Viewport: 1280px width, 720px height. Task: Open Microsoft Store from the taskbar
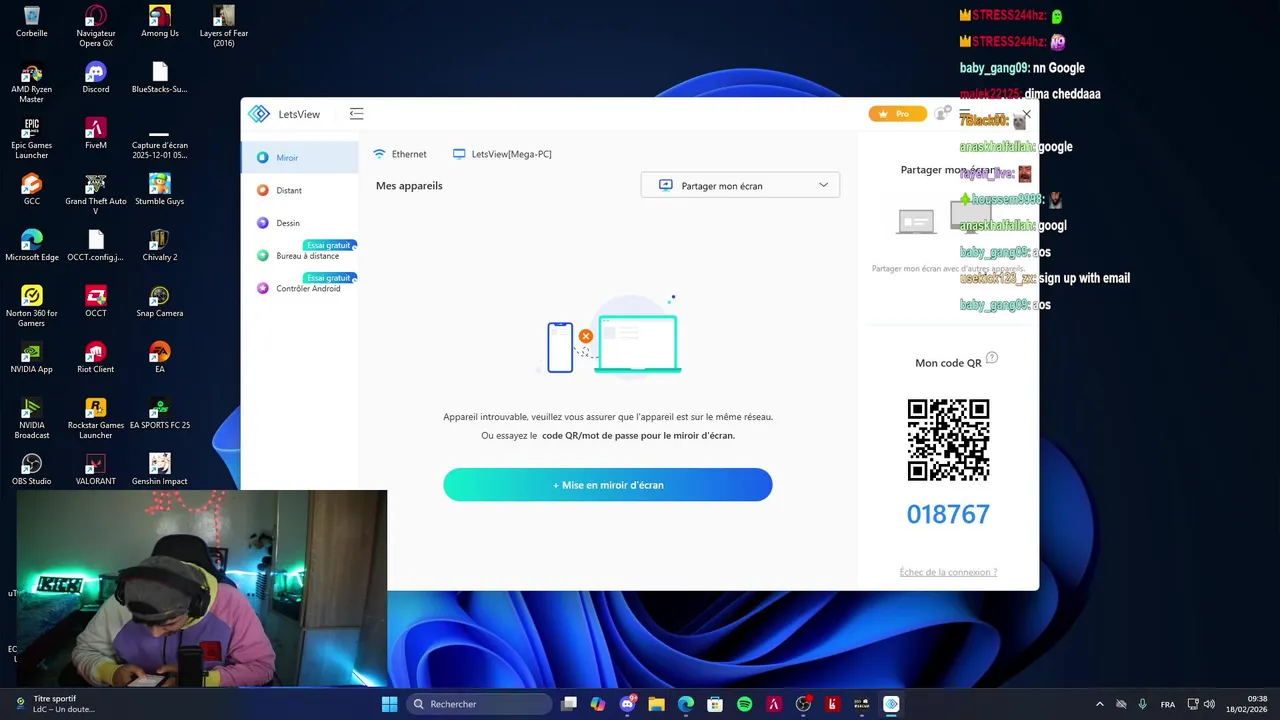tap(715, 704)
